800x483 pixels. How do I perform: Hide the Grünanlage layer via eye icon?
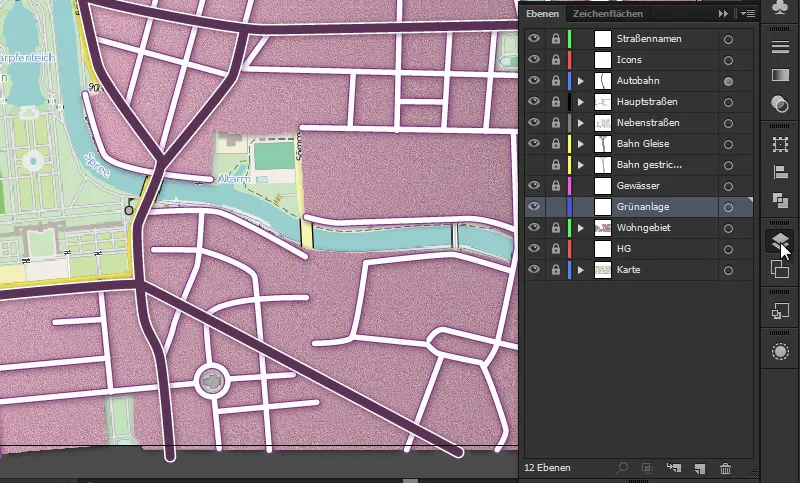pyautogui.click(x=534, y=206)
